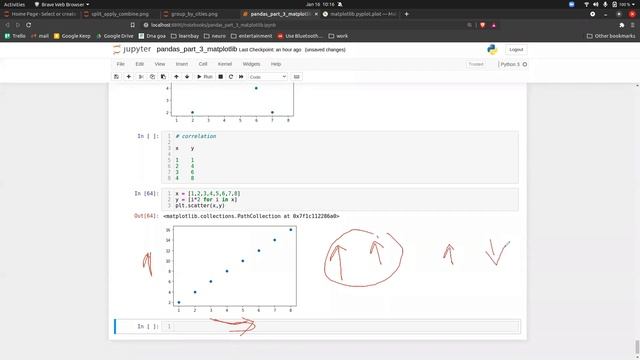Screen dimensions: 640x360
Task: Paste cells below icon
Action: pyautogui.click(x=163, y=77)
